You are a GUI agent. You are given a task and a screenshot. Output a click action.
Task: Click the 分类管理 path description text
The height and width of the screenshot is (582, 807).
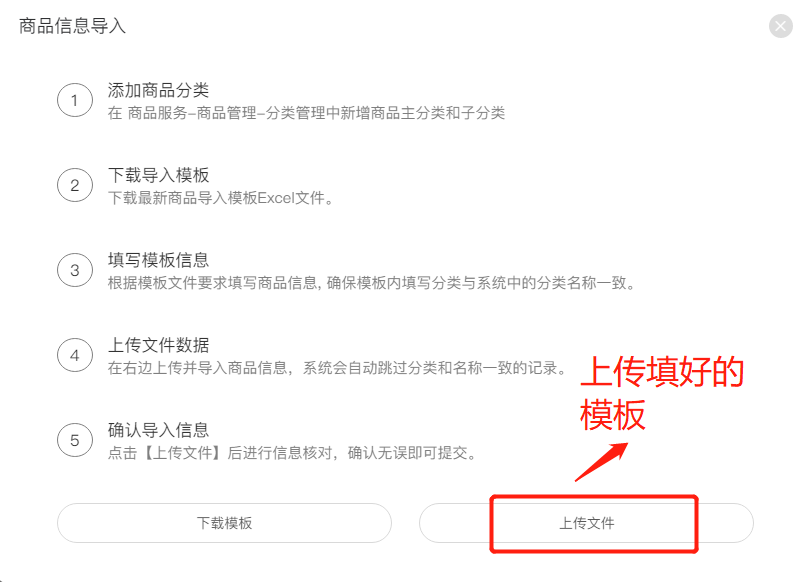point(306,113)
